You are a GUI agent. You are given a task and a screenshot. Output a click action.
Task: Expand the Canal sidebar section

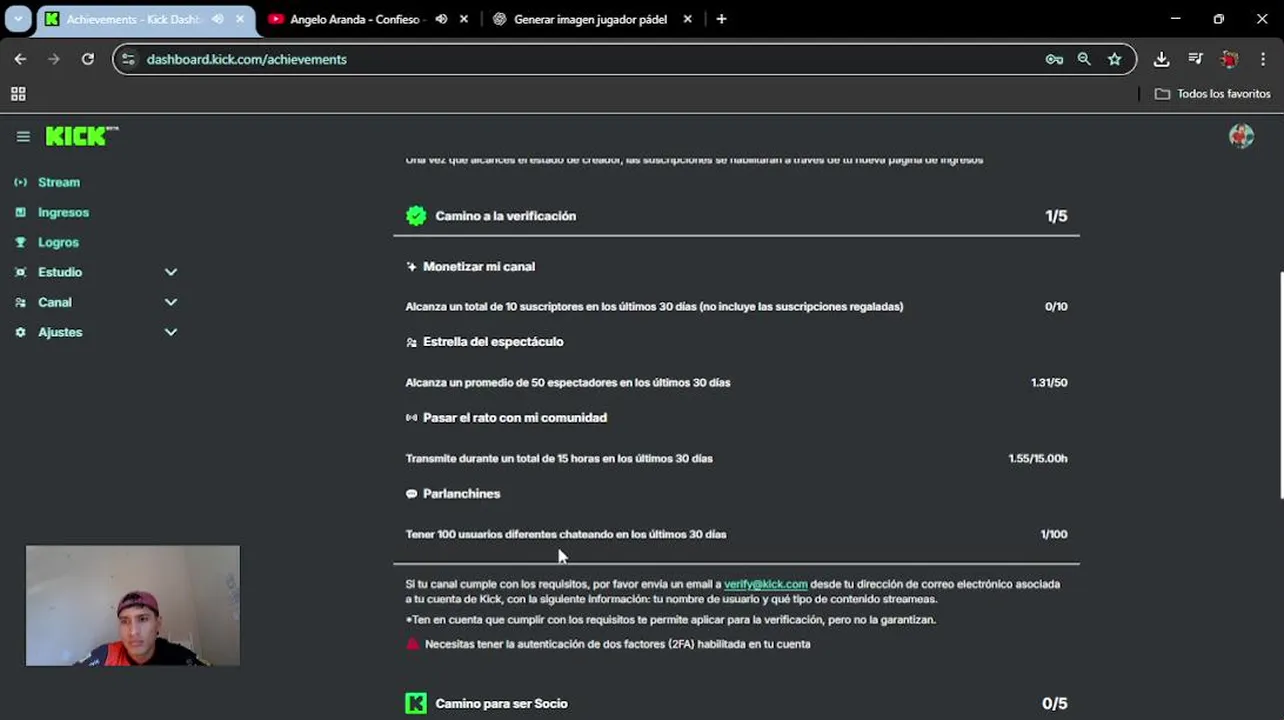(171, 302)
